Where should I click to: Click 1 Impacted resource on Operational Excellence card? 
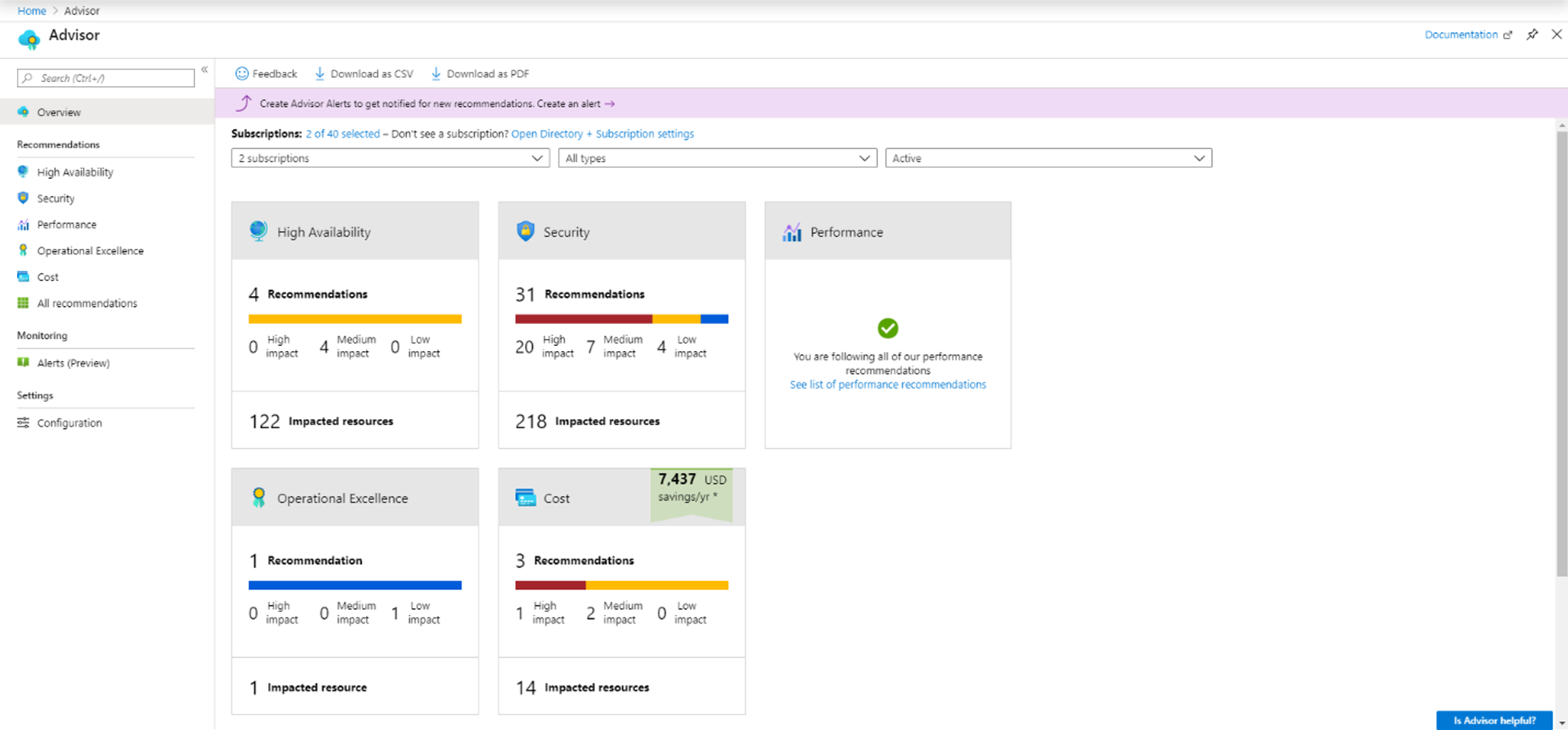tap(308, 687)
